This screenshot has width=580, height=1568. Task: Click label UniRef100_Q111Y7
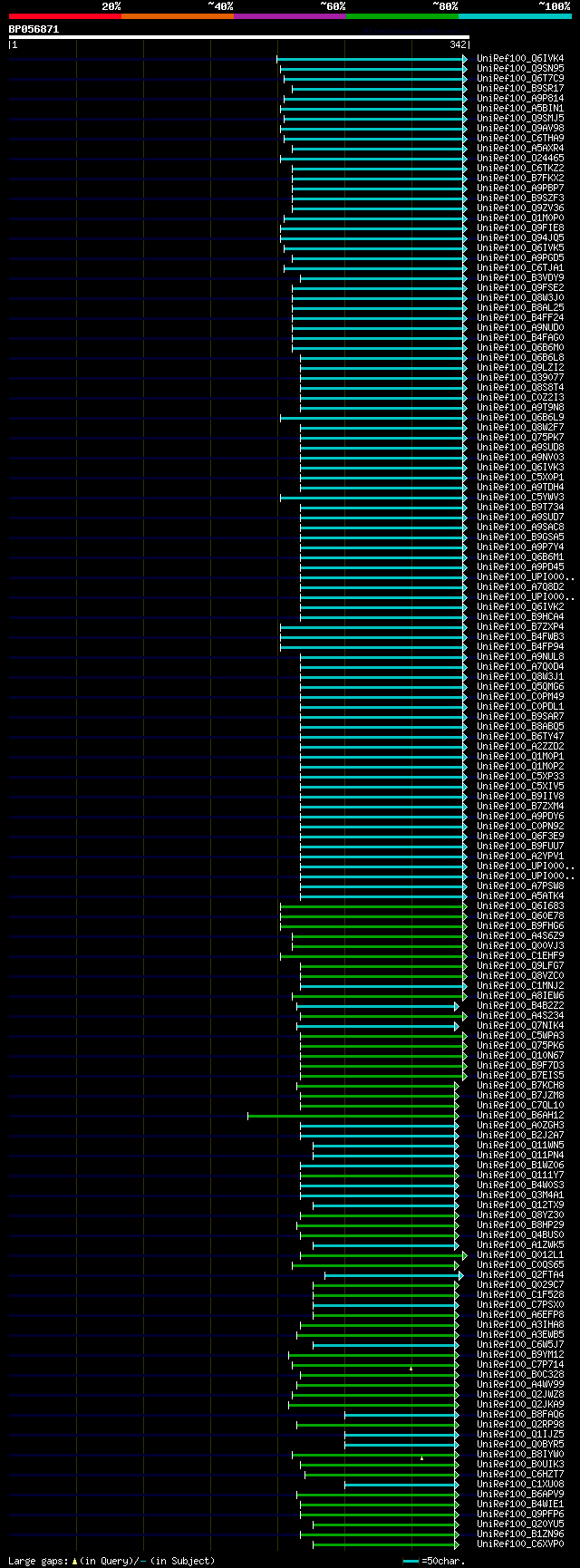click(520, 1175)
